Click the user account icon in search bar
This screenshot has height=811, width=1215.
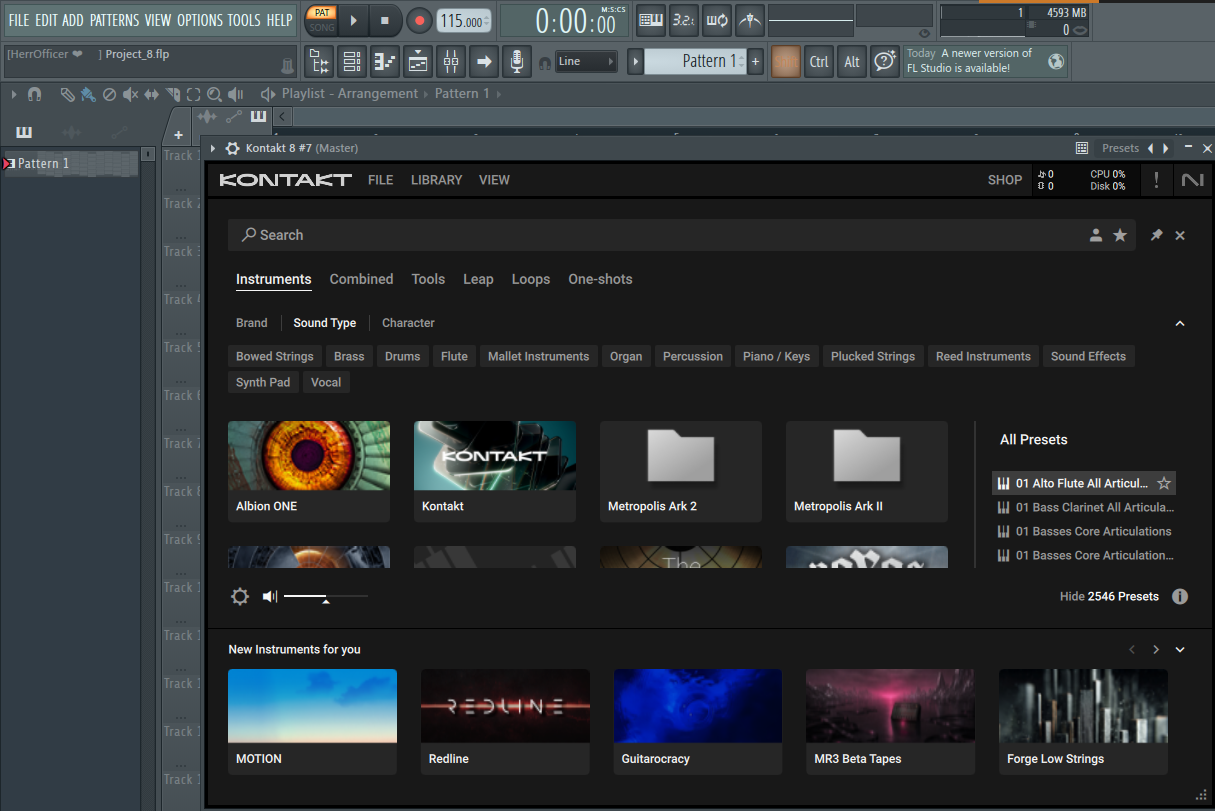[1096, 235]
